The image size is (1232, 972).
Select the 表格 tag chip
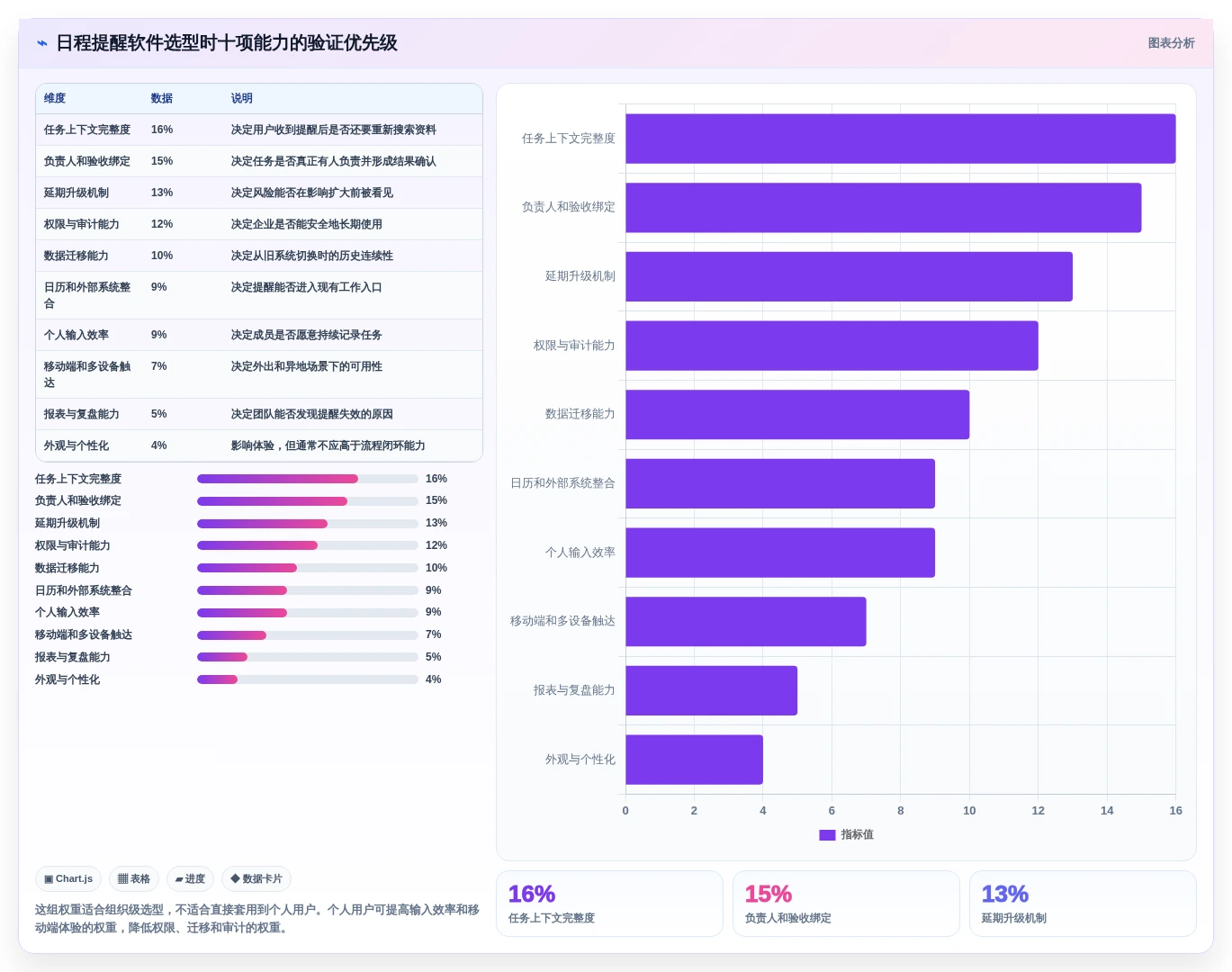(134, 879)
